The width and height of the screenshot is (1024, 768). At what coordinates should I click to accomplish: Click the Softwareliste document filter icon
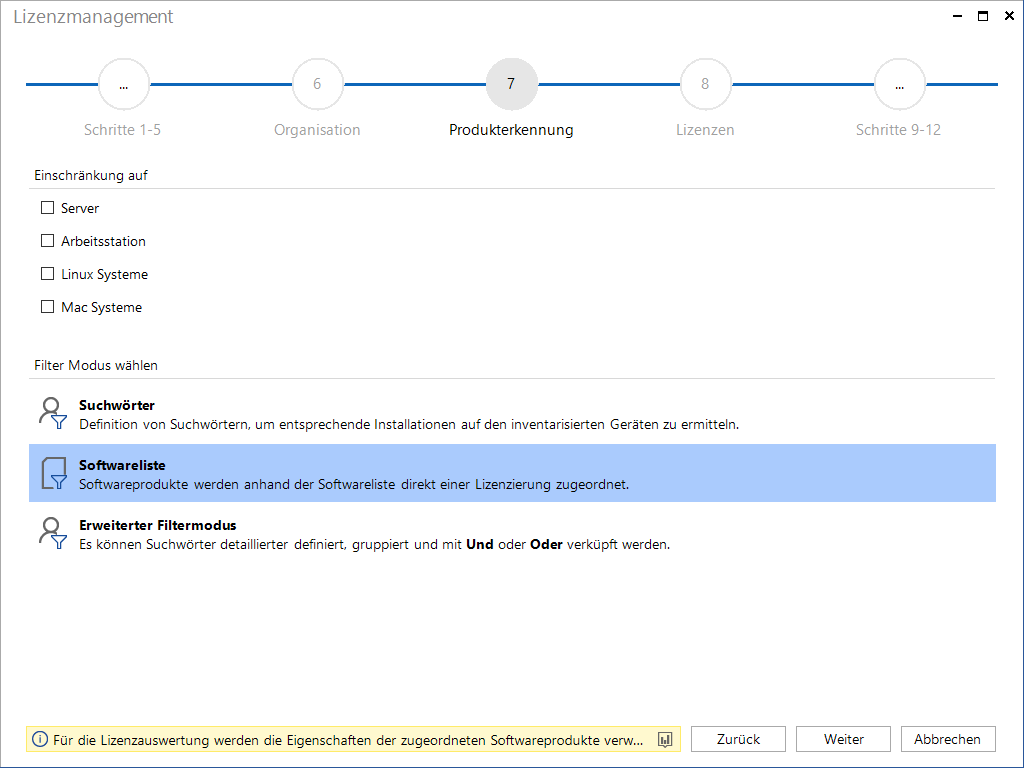(54, 473)
